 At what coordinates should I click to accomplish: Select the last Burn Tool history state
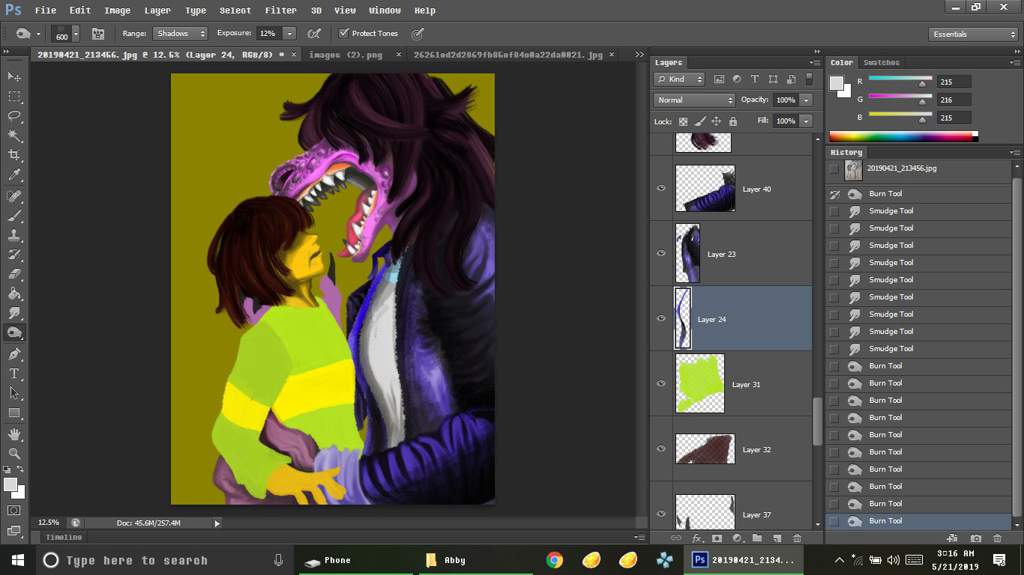[x=919, y=521]
